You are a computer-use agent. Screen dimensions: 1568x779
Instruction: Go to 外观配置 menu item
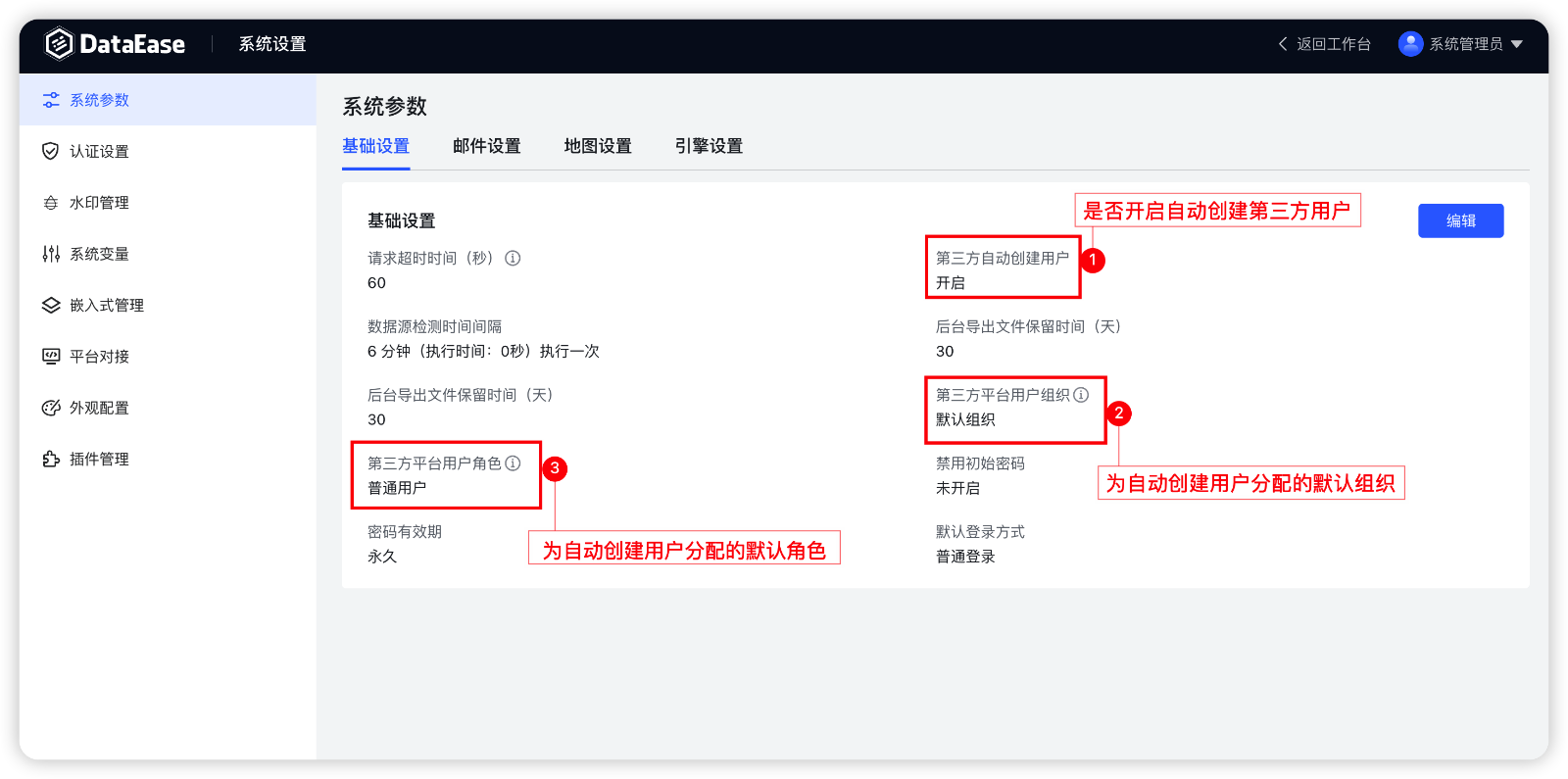[168, 408]
